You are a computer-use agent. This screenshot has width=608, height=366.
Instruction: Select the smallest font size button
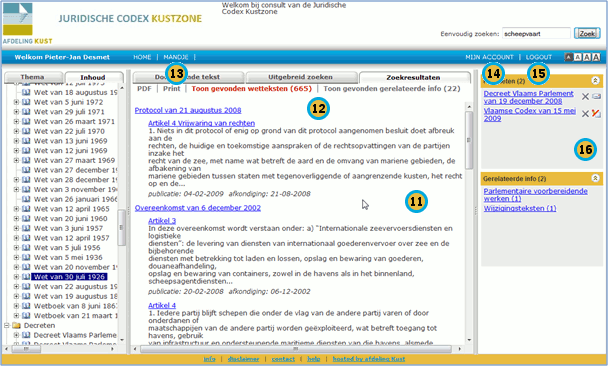pos(568,57)
